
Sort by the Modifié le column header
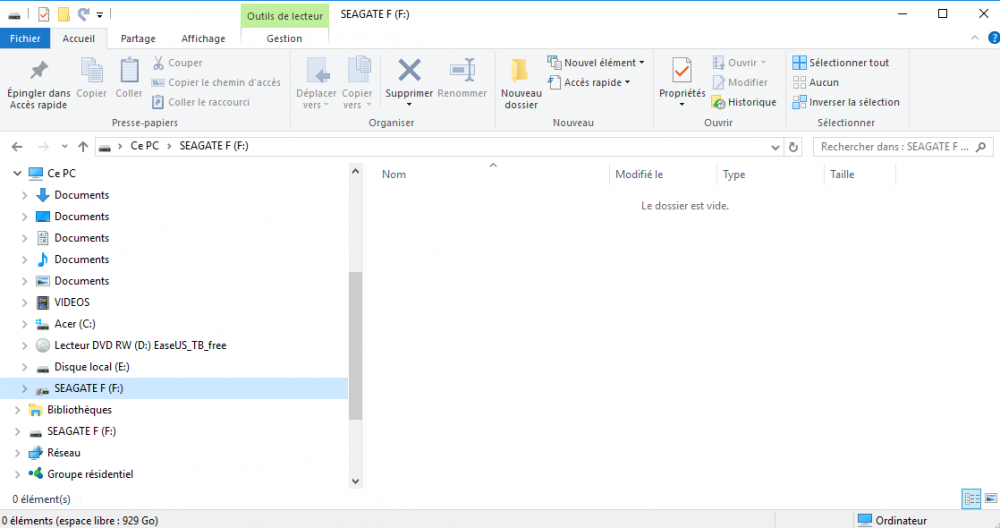[640, 174]
